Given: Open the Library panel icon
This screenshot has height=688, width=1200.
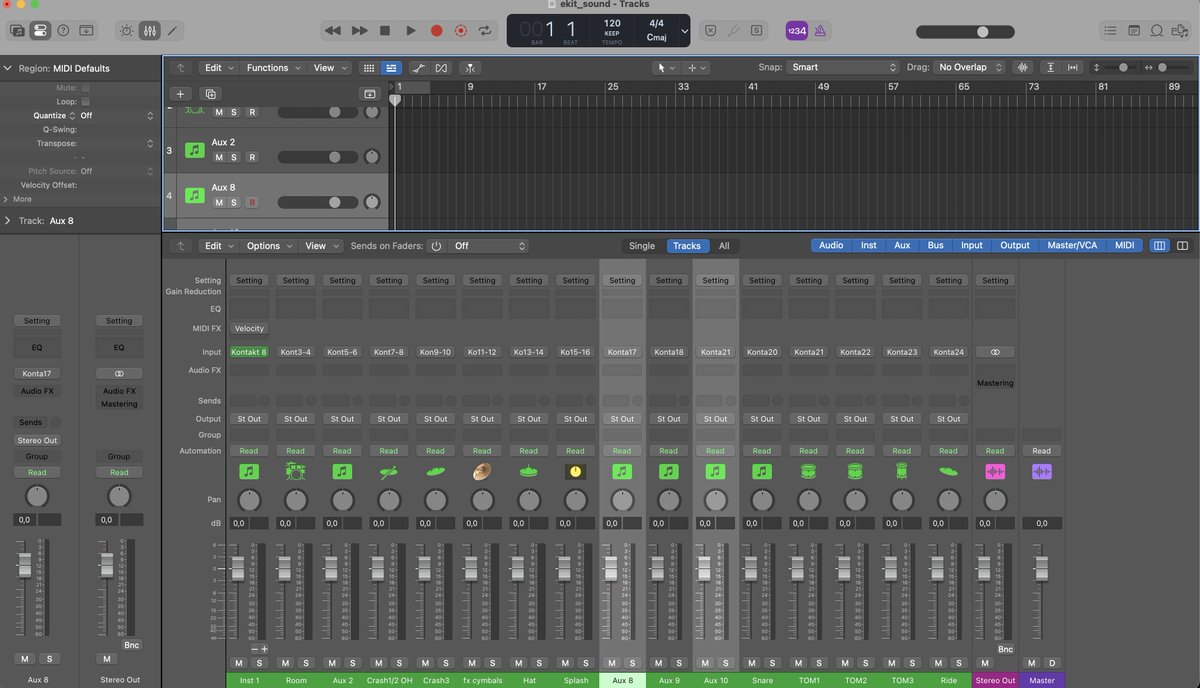Looking at the screenshot, I should coord(17,31).
